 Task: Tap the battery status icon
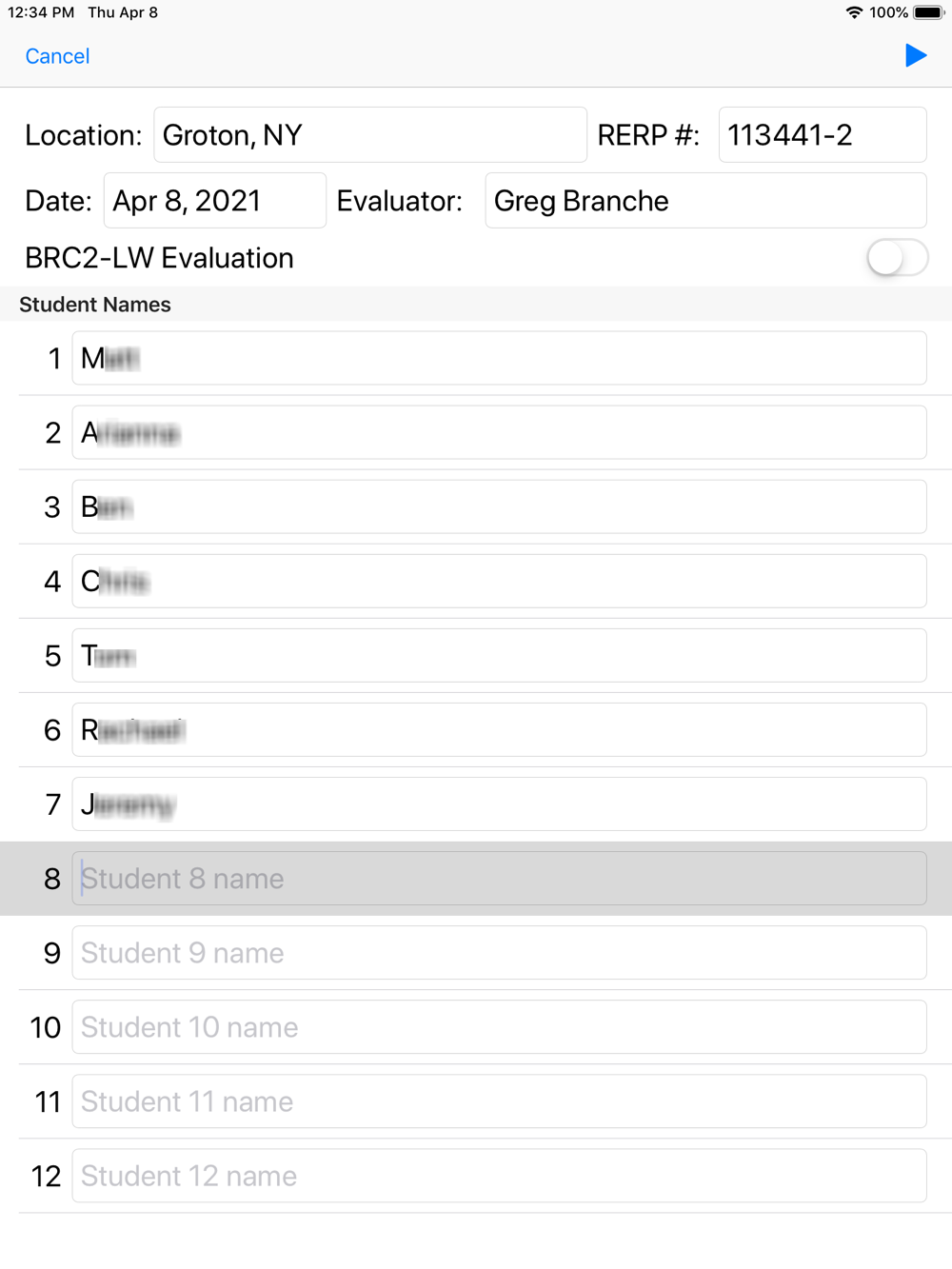(x=929, y=12)
